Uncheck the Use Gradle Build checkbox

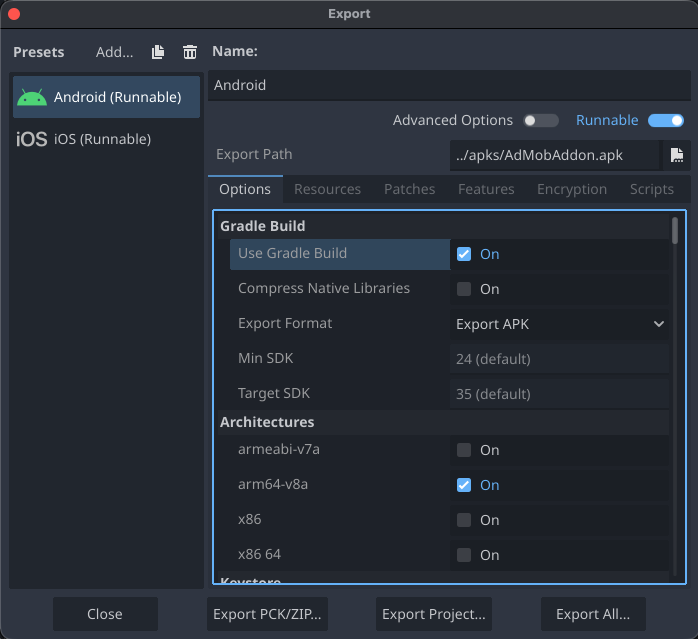(x=464, y=254)
